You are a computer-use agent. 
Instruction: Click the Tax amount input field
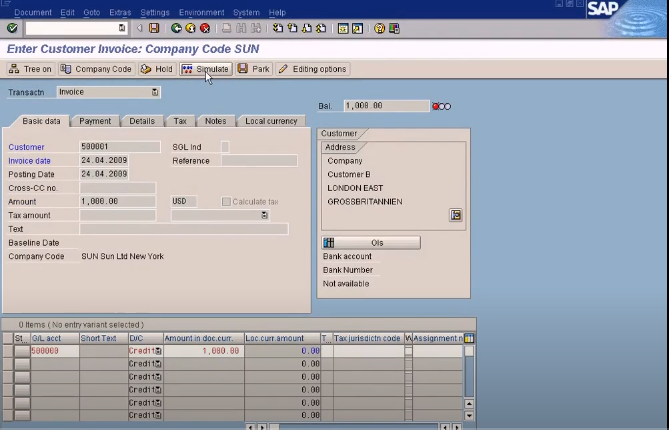[117, 215]
